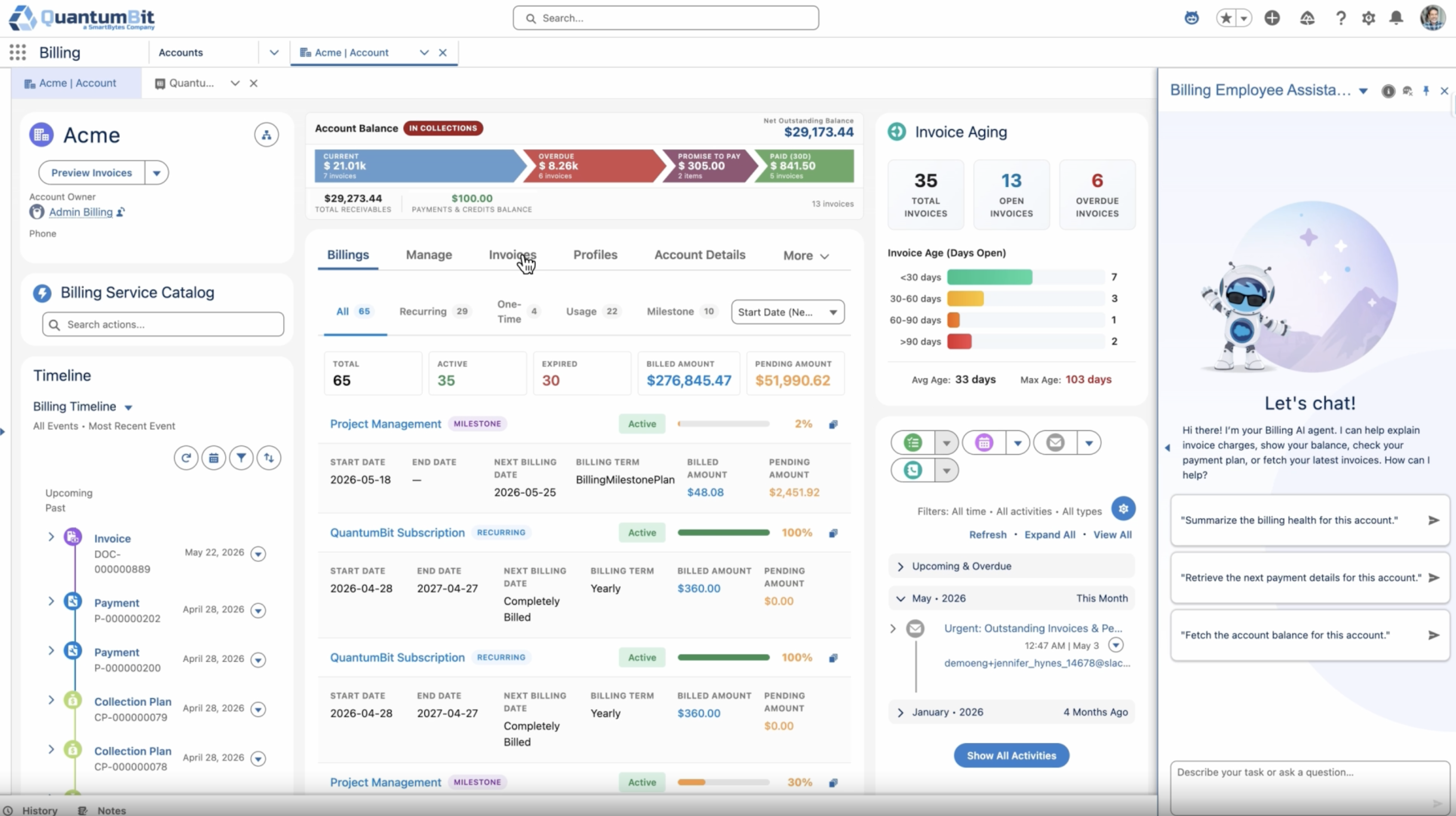Pin the Billing Employee Assistant panel
The width and height of the screenshot is (1456, 816).
(x=1426, y=91)
